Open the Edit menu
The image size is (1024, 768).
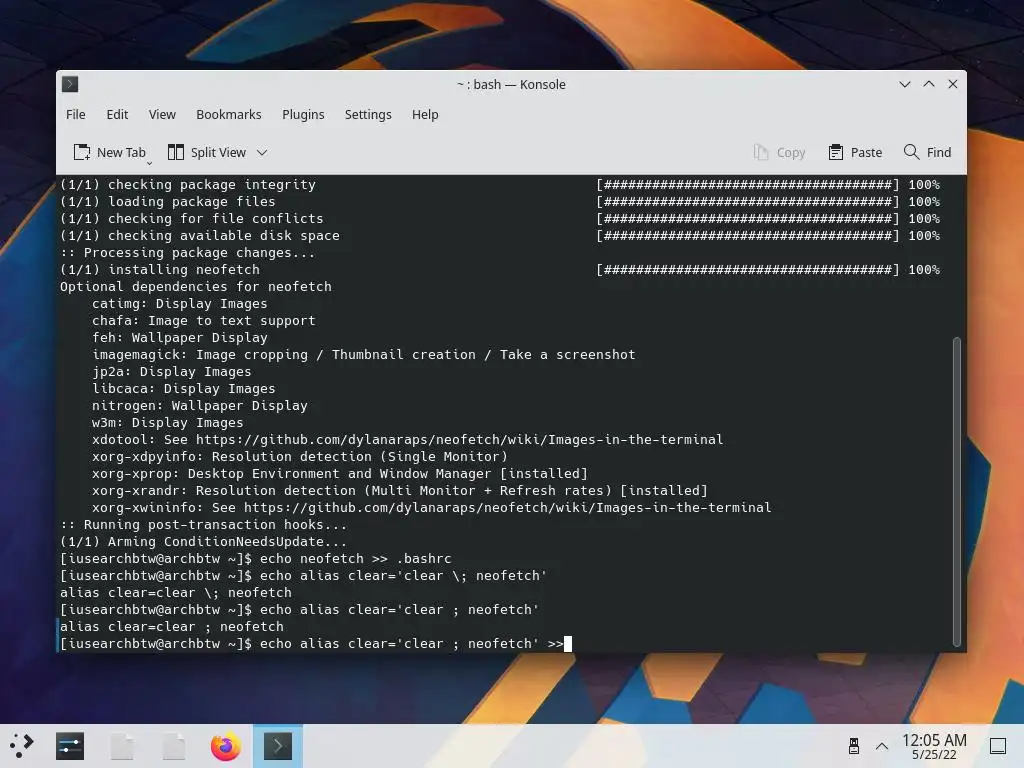tap(117, 114)
